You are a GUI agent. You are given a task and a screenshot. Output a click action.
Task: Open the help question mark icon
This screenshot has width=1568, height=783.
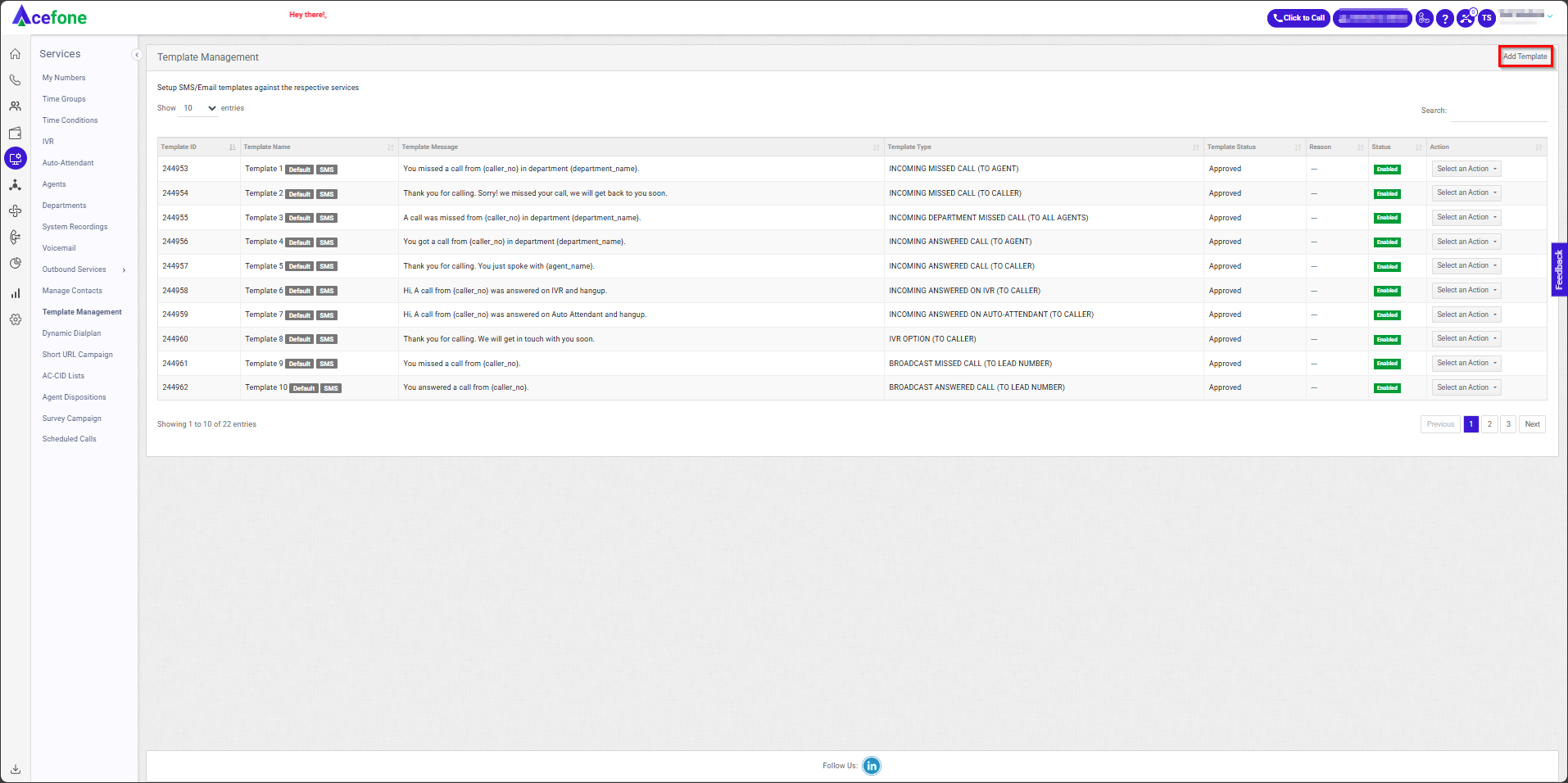(1445, 18)
